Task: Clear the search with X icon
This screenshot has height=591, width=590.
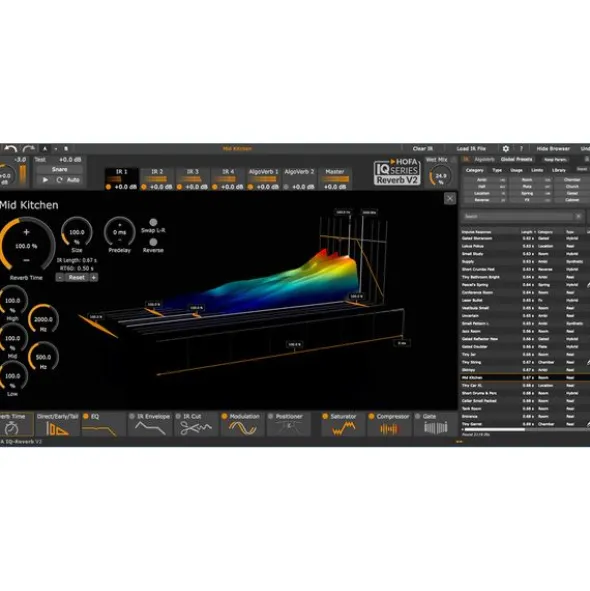Action: click(x=578, y=216)
